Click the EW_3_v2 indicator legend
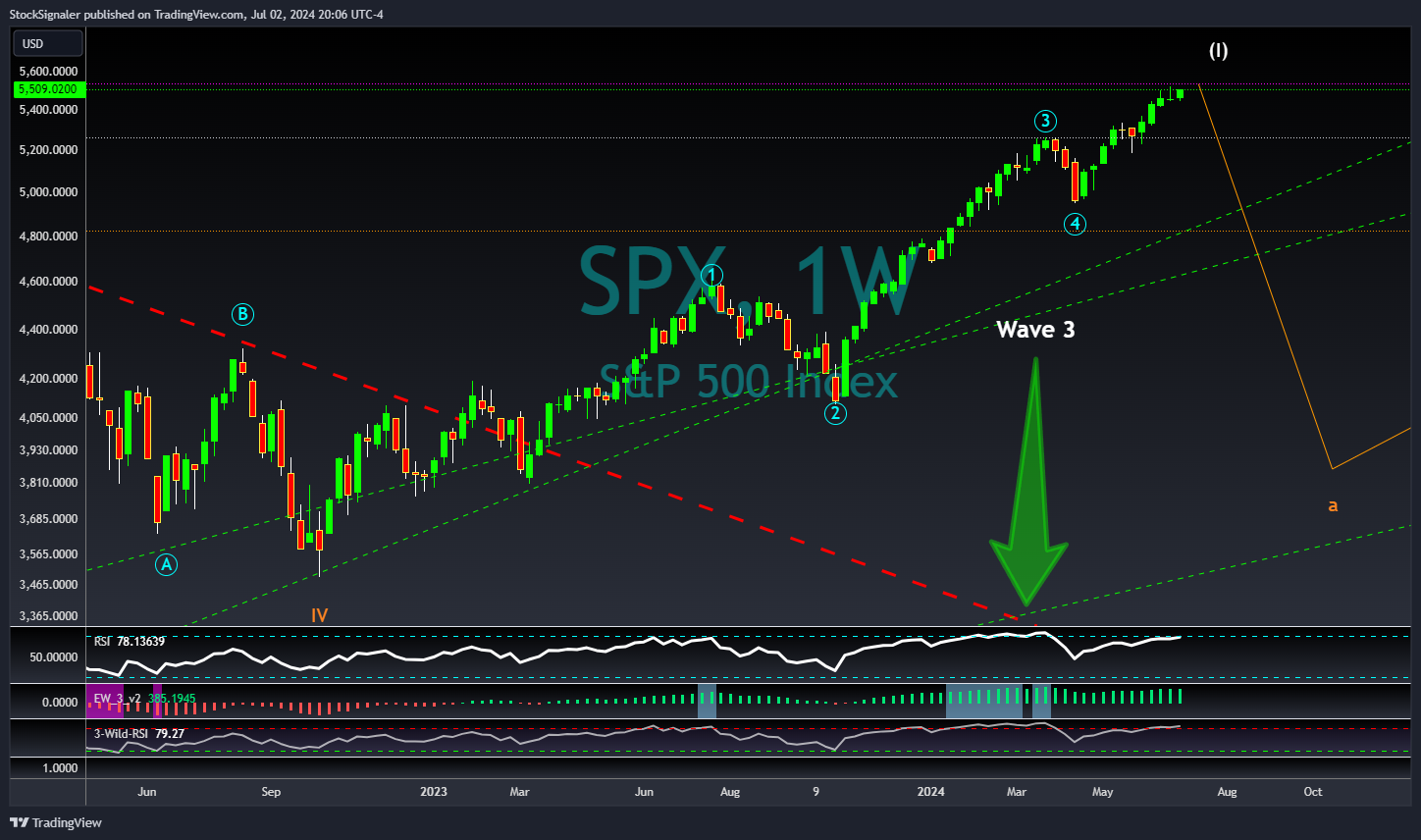Viewport: 1421px width, 840px height. coord(144,698)
